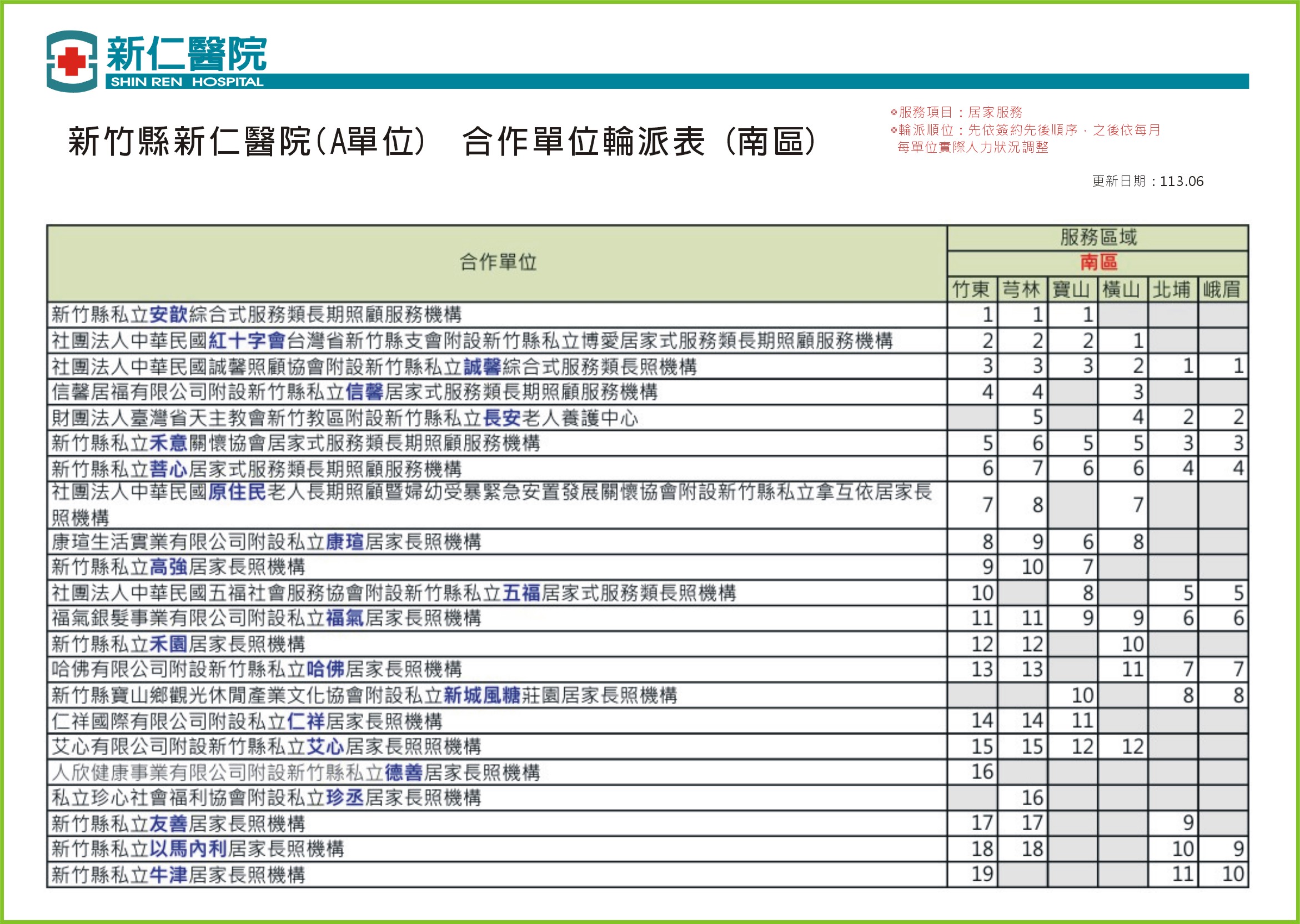Click the 芎林 column header
This screenshot has height=924, width=1300.
(x=1022, y=290)
